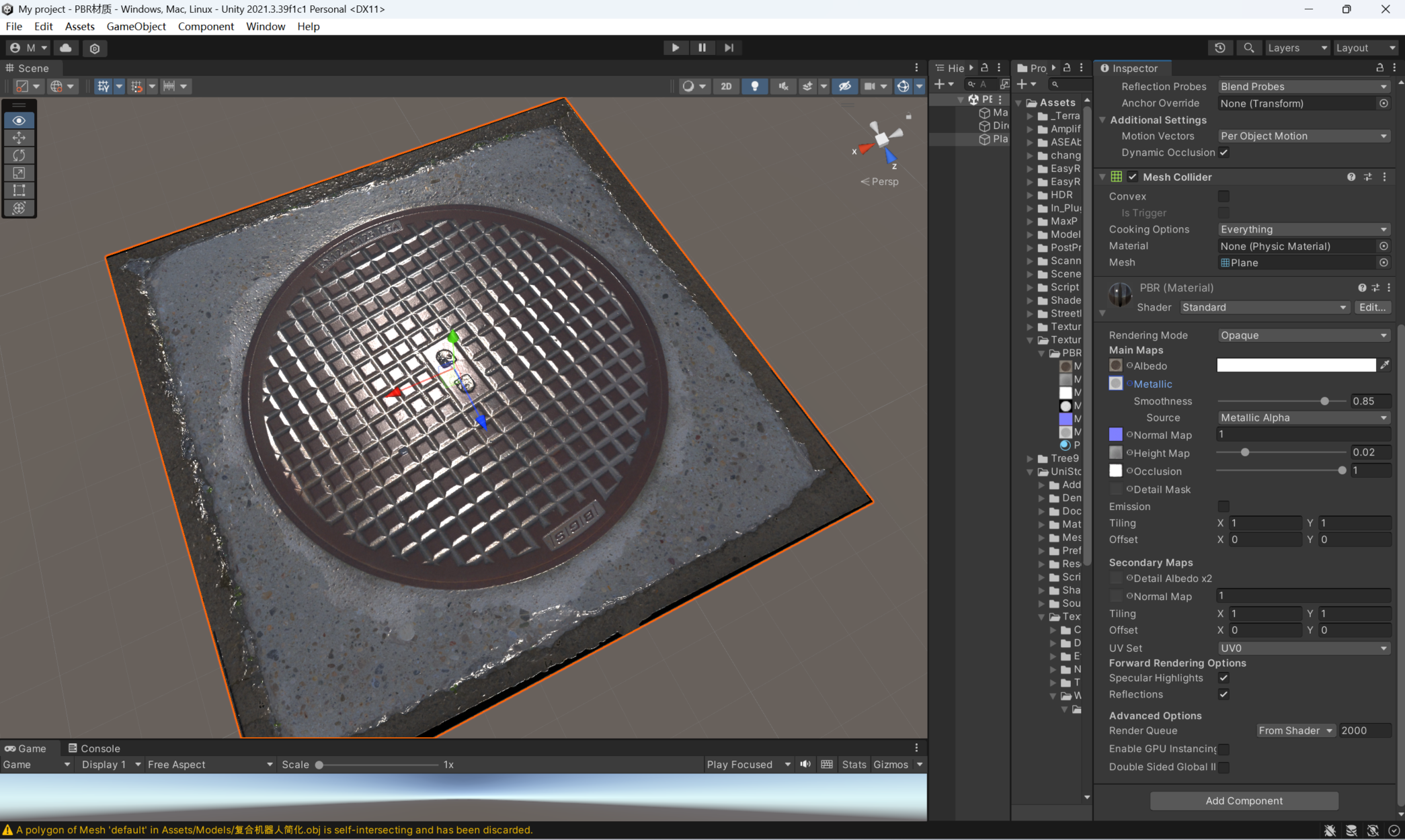Click the Add Component button
1405x840 pixels.
pyautogui.click(x=1244, y=800)
